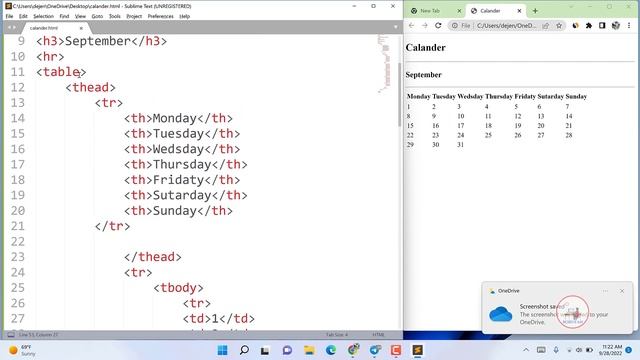
Task: Open Chrome from the taskbar
Action: point(353,349)
